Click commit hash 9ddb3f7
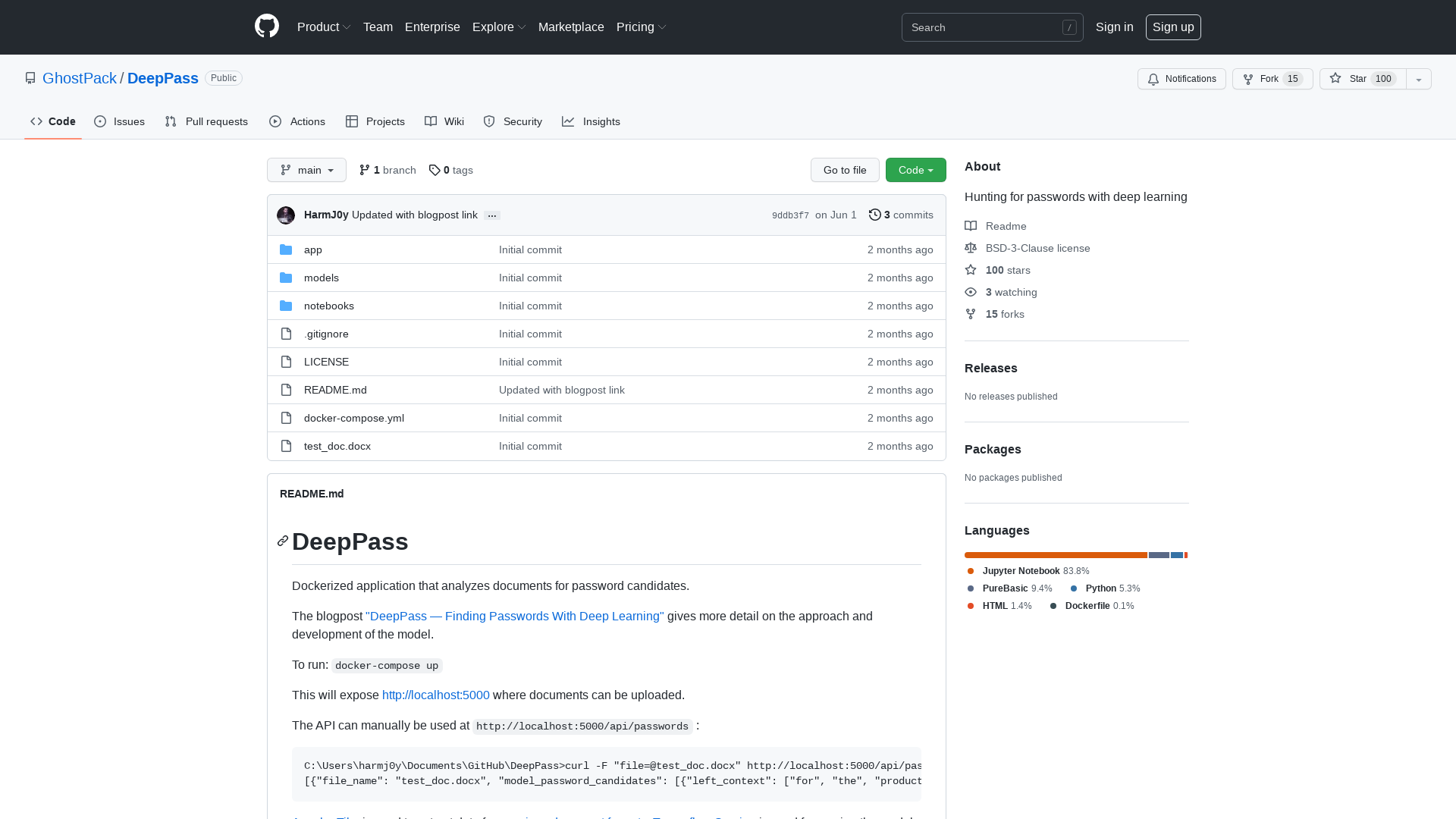This screenshot has width=1456, height=819. pyautogui.click(x=790, y=215)
